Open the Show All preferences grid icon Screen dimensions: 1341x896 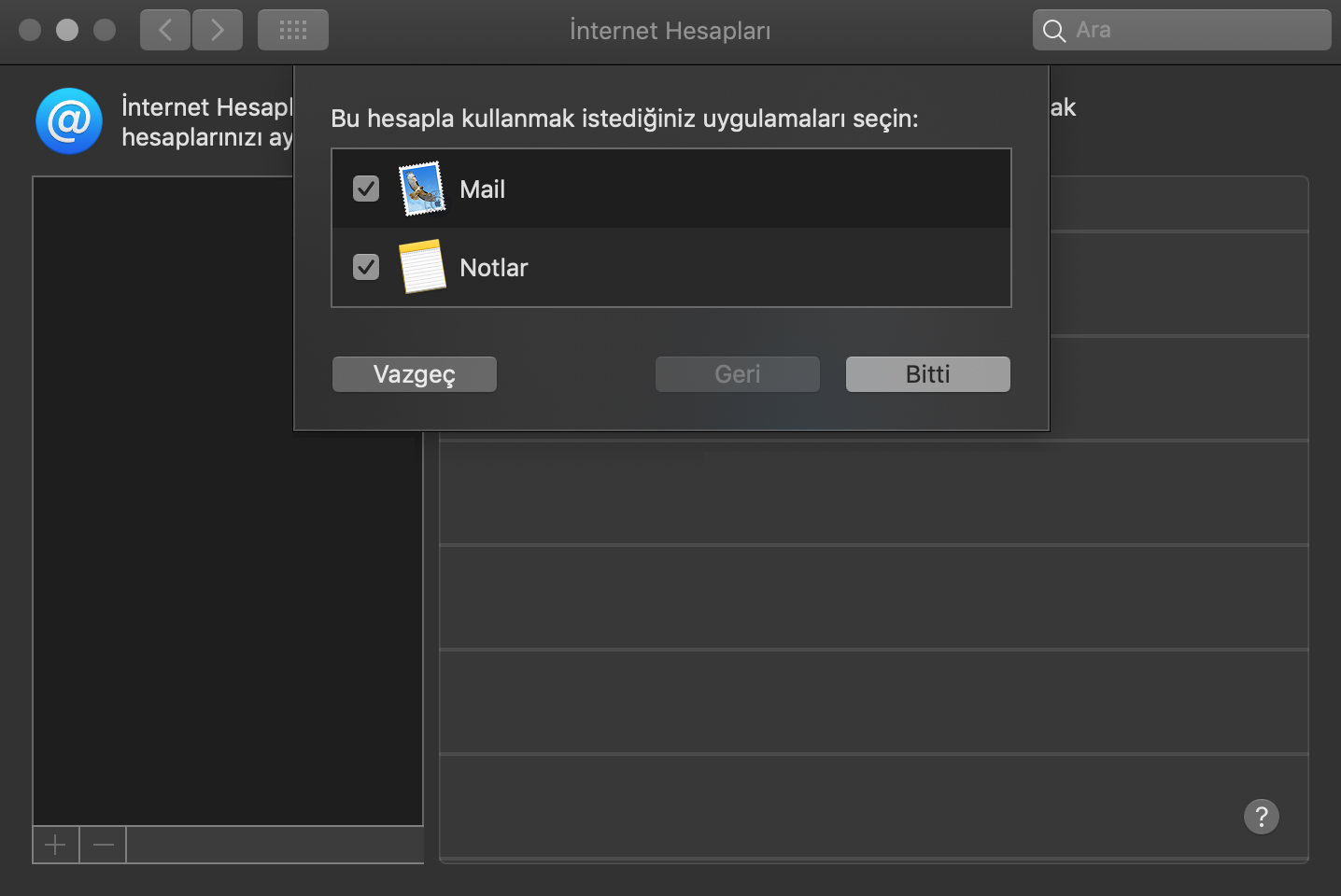tap(292, 30)
